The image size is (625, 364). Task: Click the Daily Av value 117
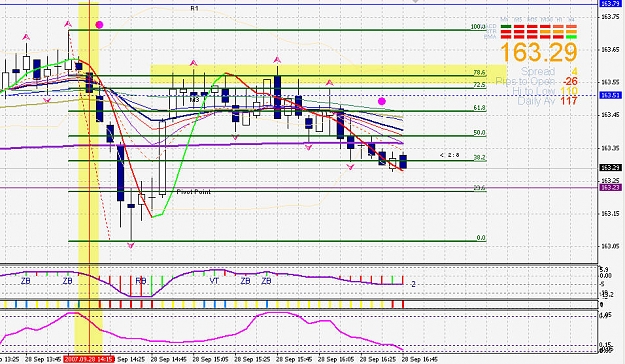568,101
